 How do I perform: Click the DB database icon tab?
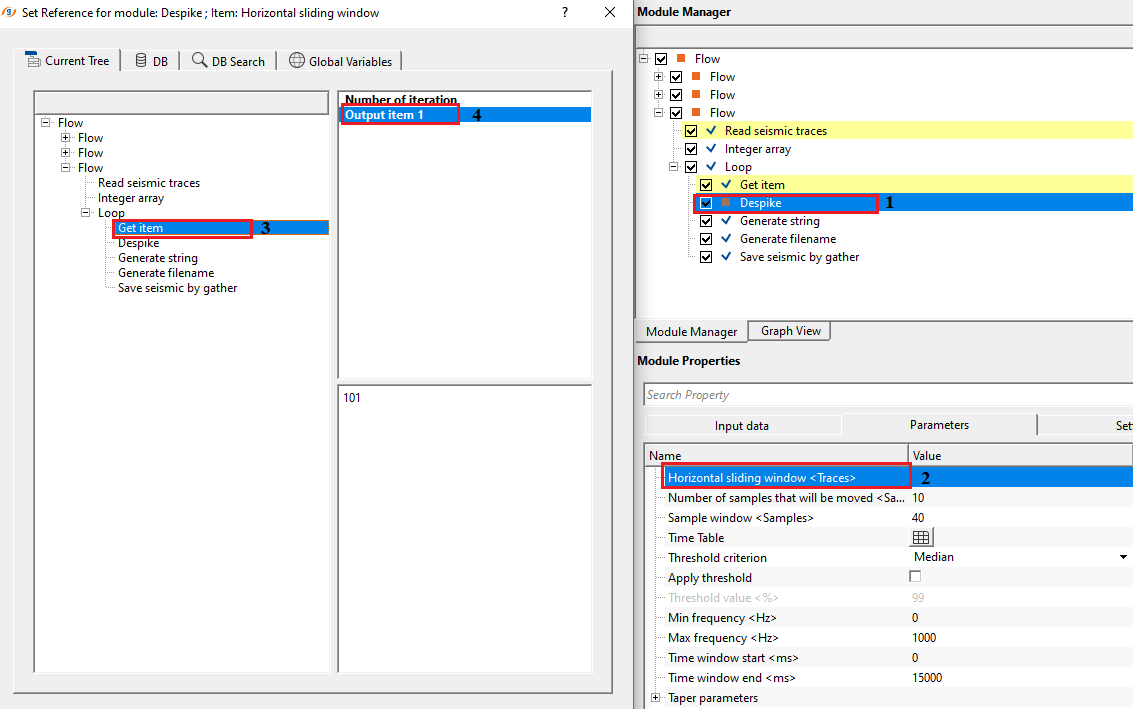click(141, 60)
